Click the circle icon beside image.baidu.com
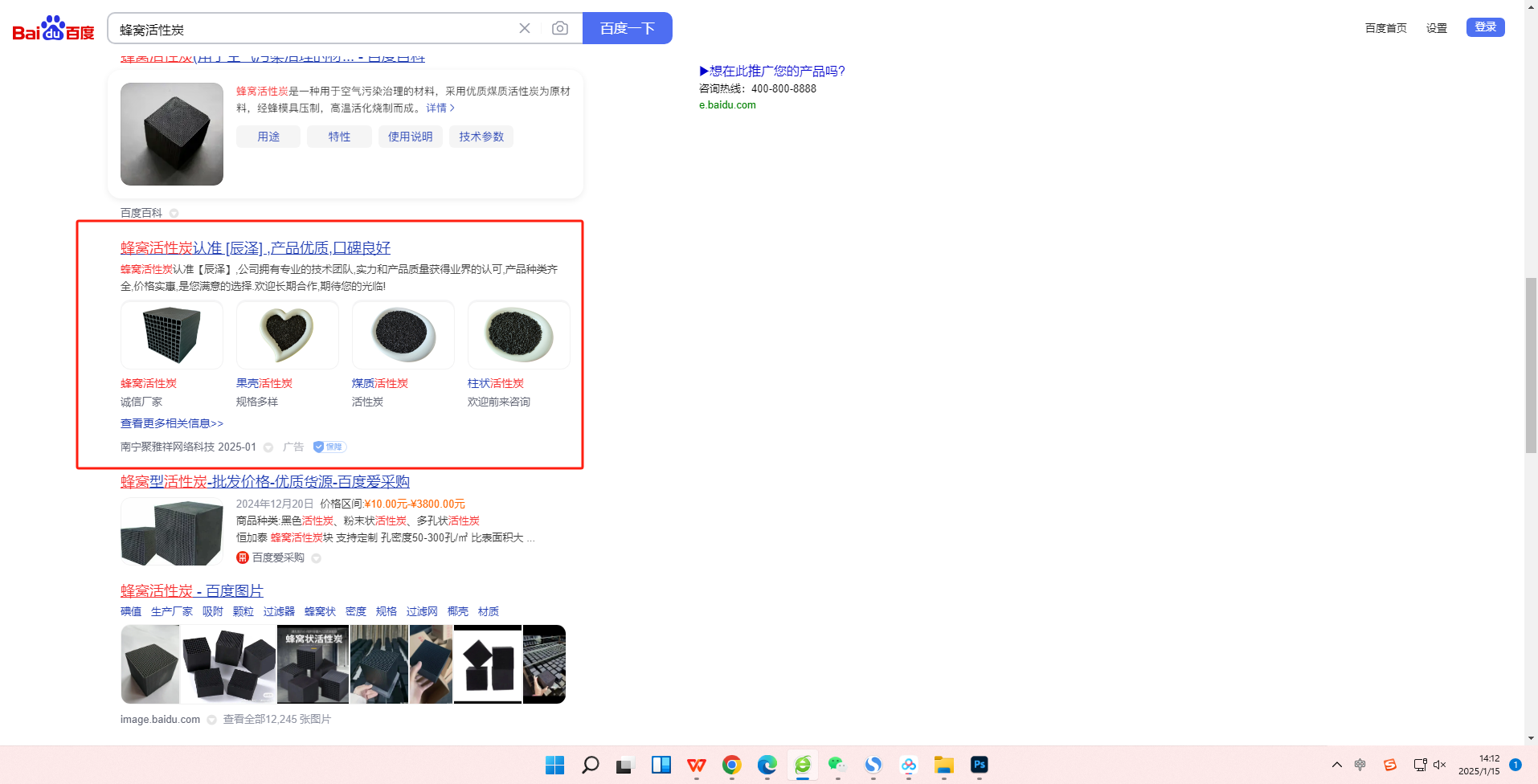The image size is (1538, 784). [x=211, y=721]
